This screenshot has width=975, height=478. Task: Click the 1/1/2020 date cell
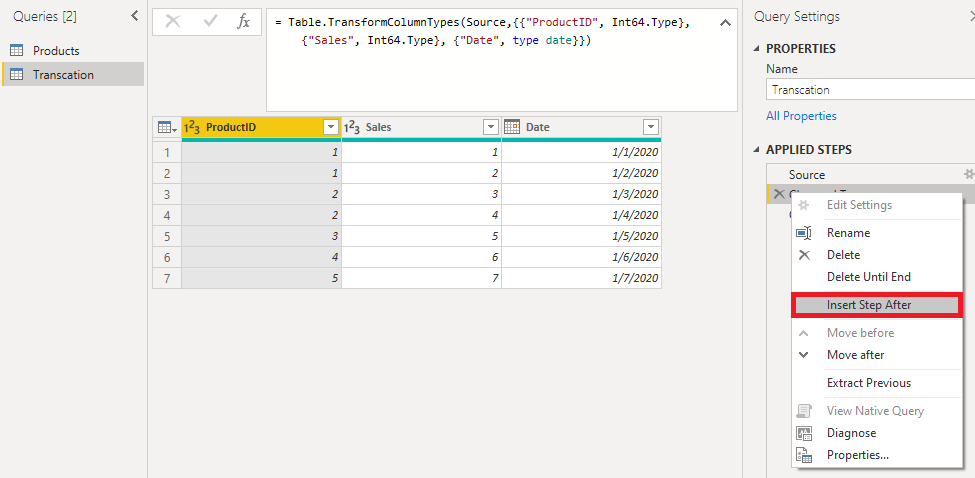pos(581,152)
